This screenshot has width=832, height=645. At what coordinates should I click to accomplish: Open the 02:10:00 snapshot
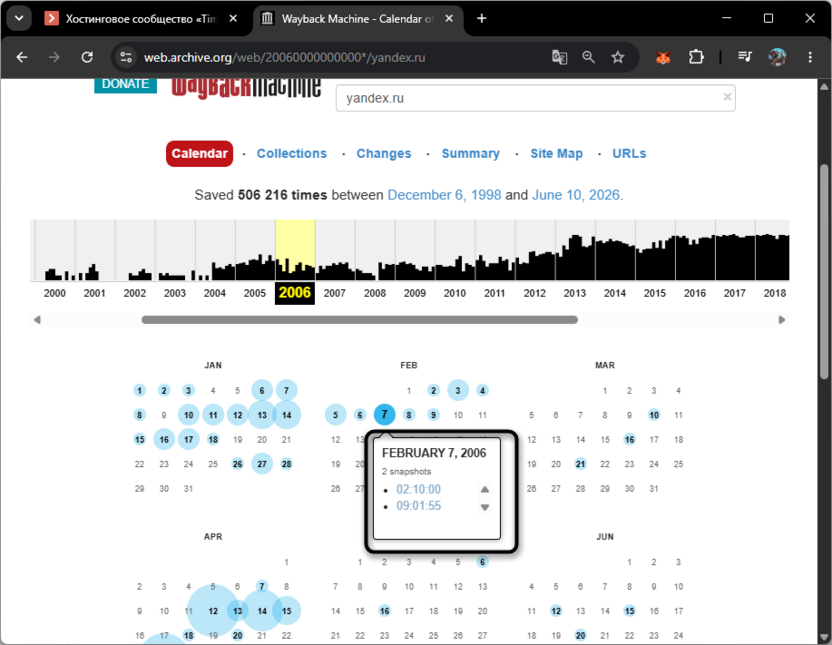[419, 489]
